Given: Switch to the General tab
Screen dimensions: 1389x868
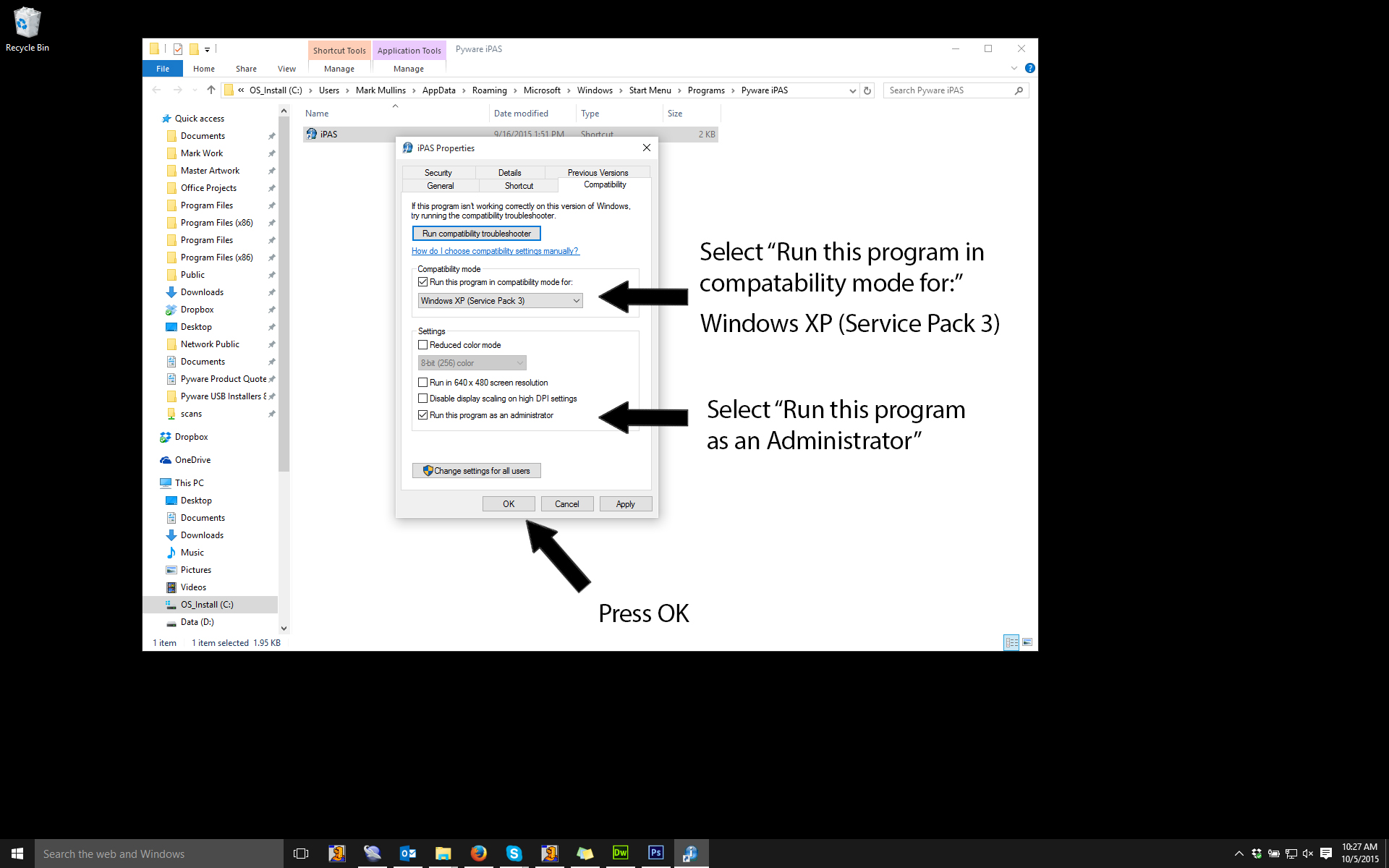Looking at the screenshot, I should point(441,186).
